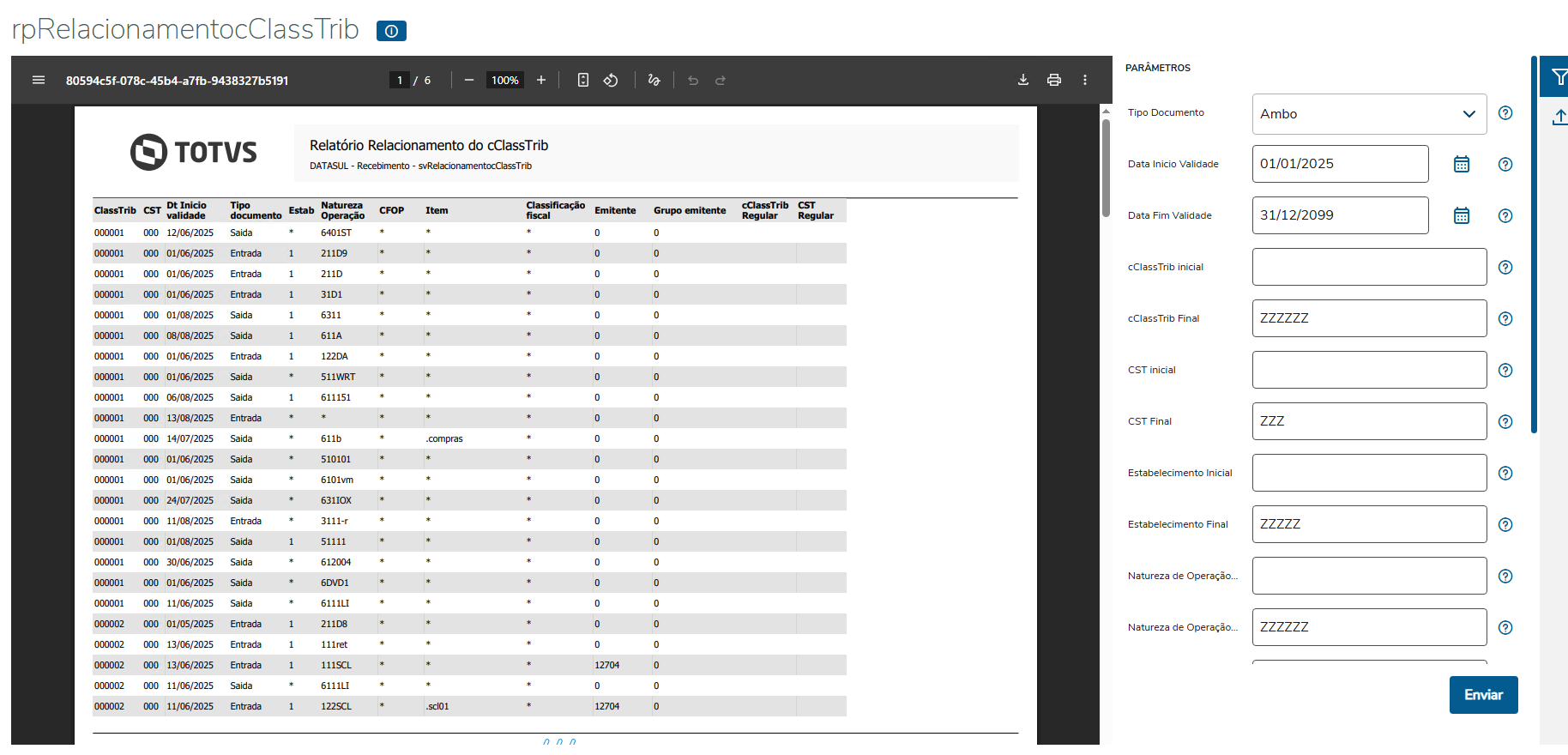The width and height of the screenshot is (1568, 755).
Task: Click the '3111-r' natureza cell
Action: click(x=335, y=521)
